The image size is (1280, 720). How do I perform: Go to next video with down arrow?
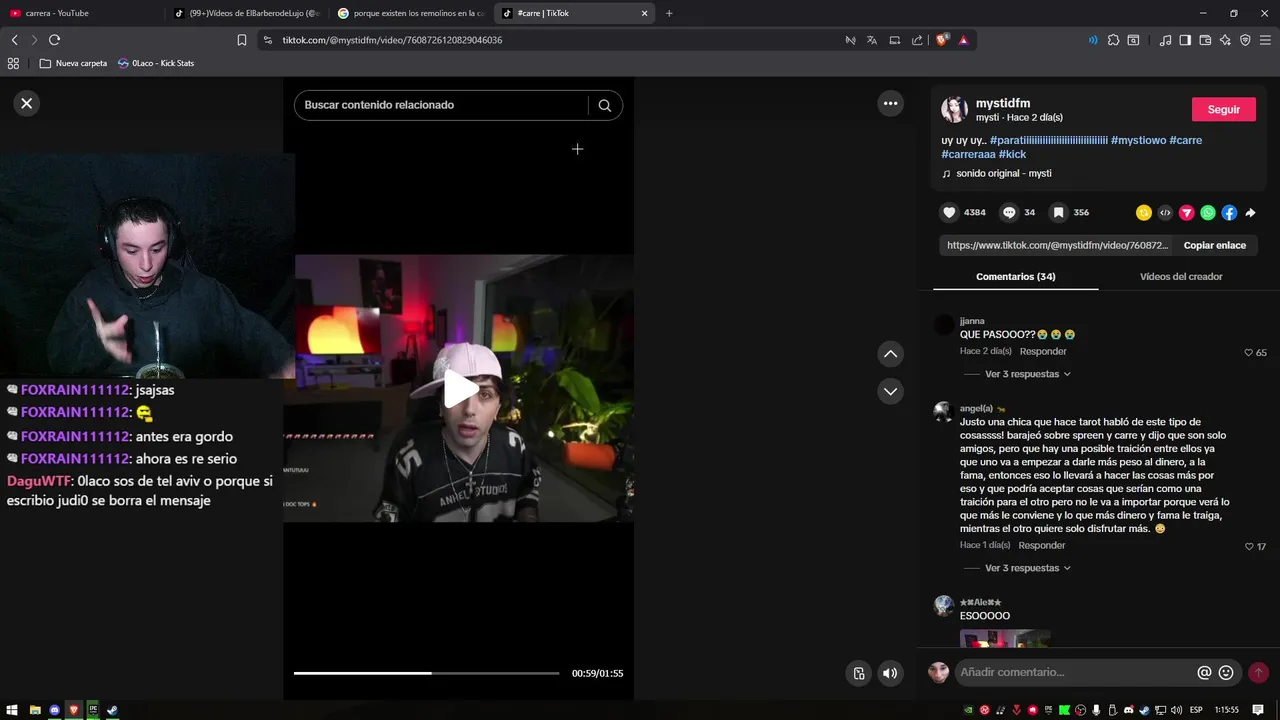click(890, 391)
